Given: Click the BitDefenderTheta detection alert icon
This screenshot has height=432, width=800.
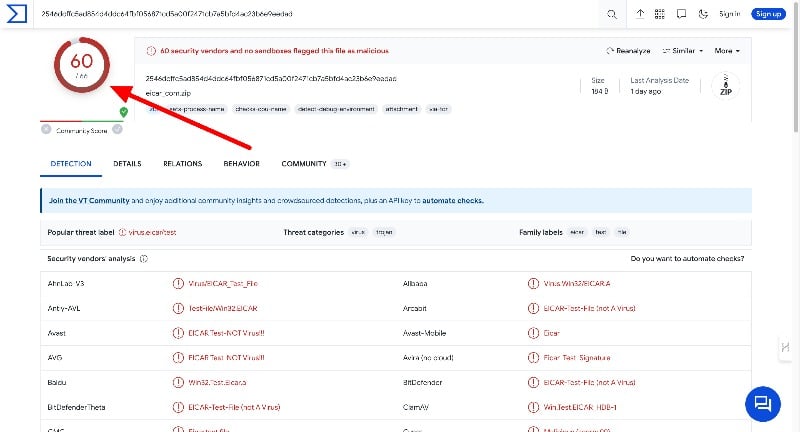Looking at the screenshot, I should [178, 407].
